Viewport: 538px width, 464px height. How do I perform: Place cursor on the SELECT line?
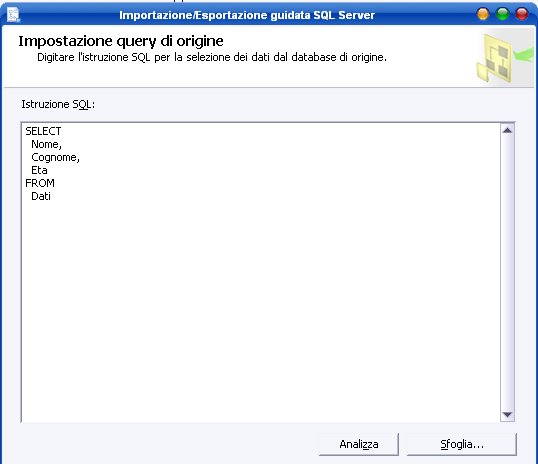coord(43,131)
